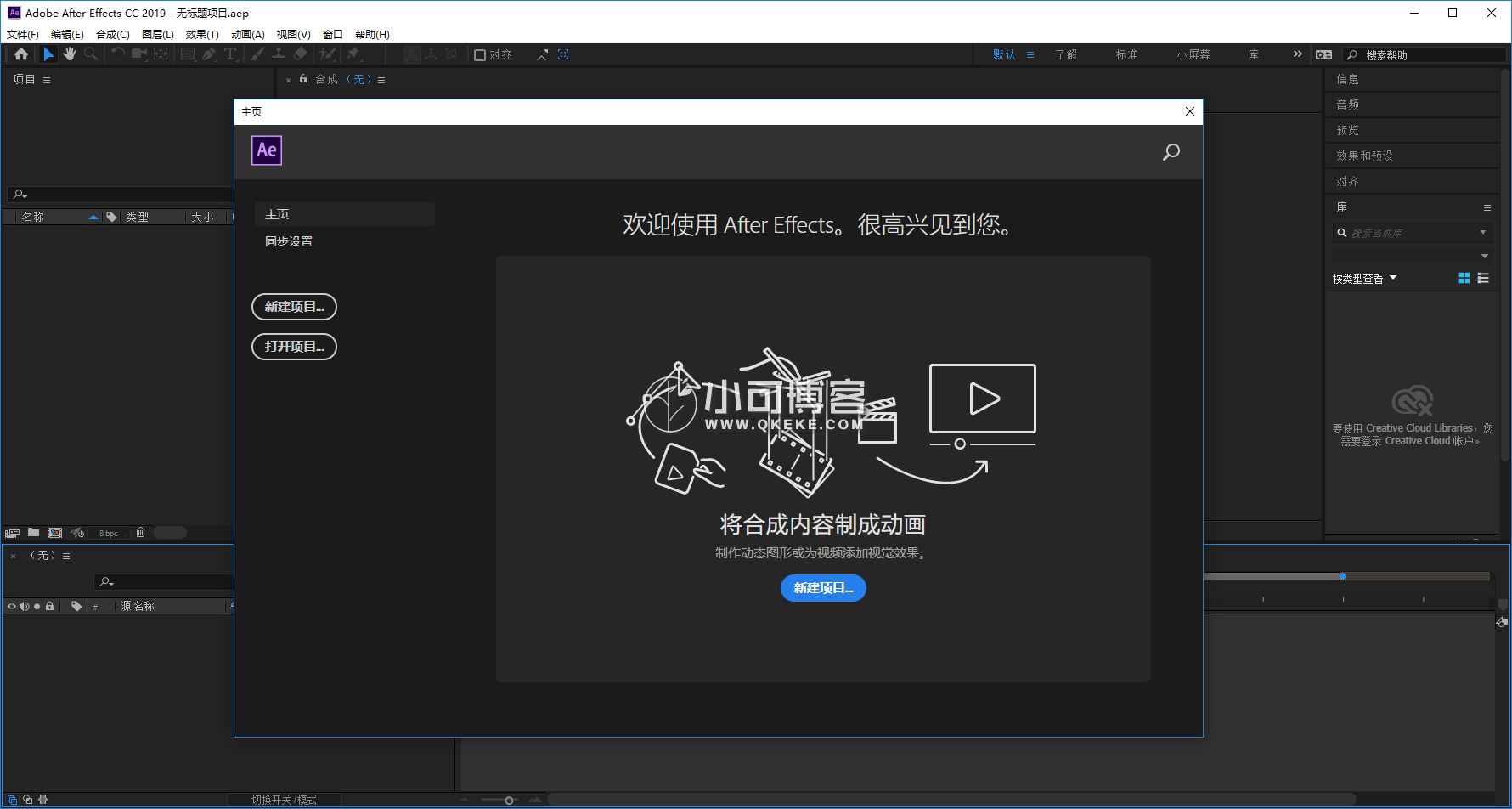Screen dimensions: 1512x809
Task: Click 切换开关/模式 toggle at timeline bottom
Action: click(284, 800)
